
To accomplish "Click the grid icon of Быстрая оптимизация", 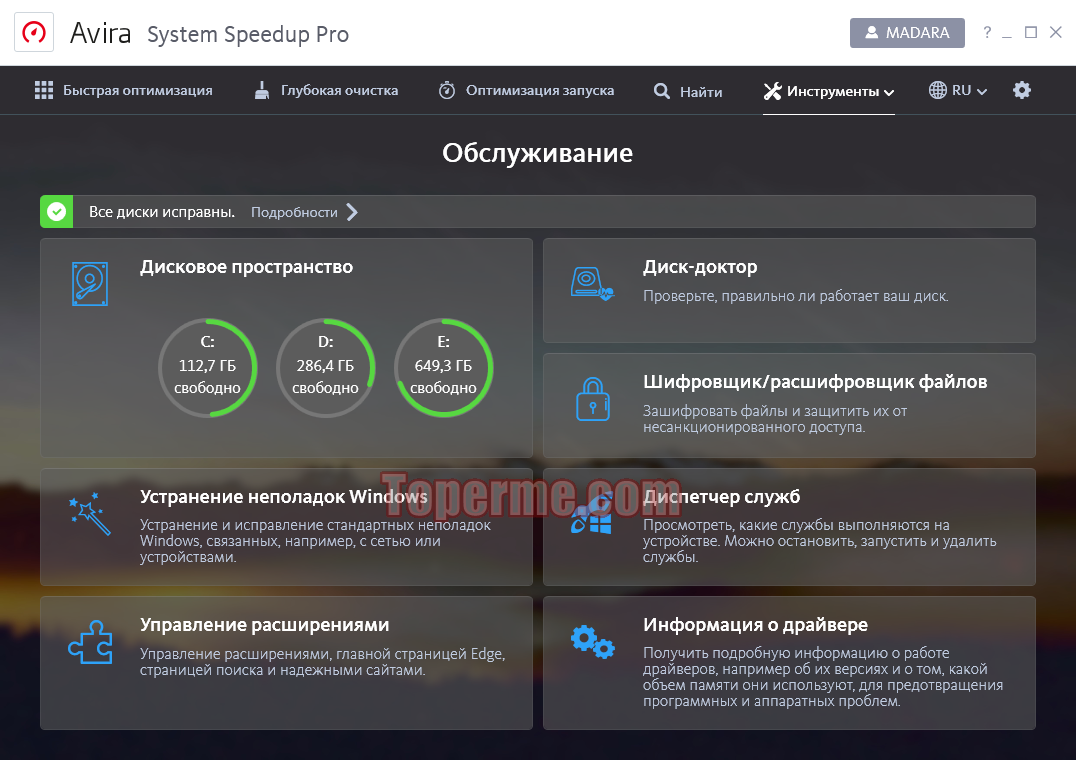I will (x=44, y=91).
